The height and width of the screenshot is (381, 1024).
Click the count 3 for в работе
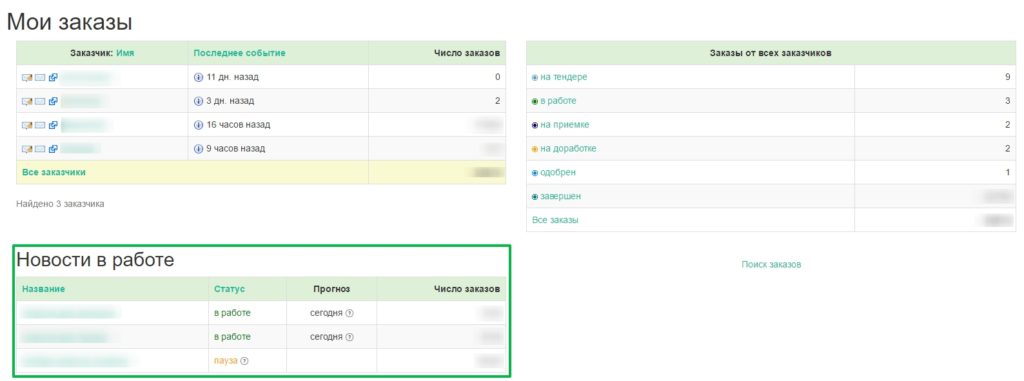[x=1008, y=101]
